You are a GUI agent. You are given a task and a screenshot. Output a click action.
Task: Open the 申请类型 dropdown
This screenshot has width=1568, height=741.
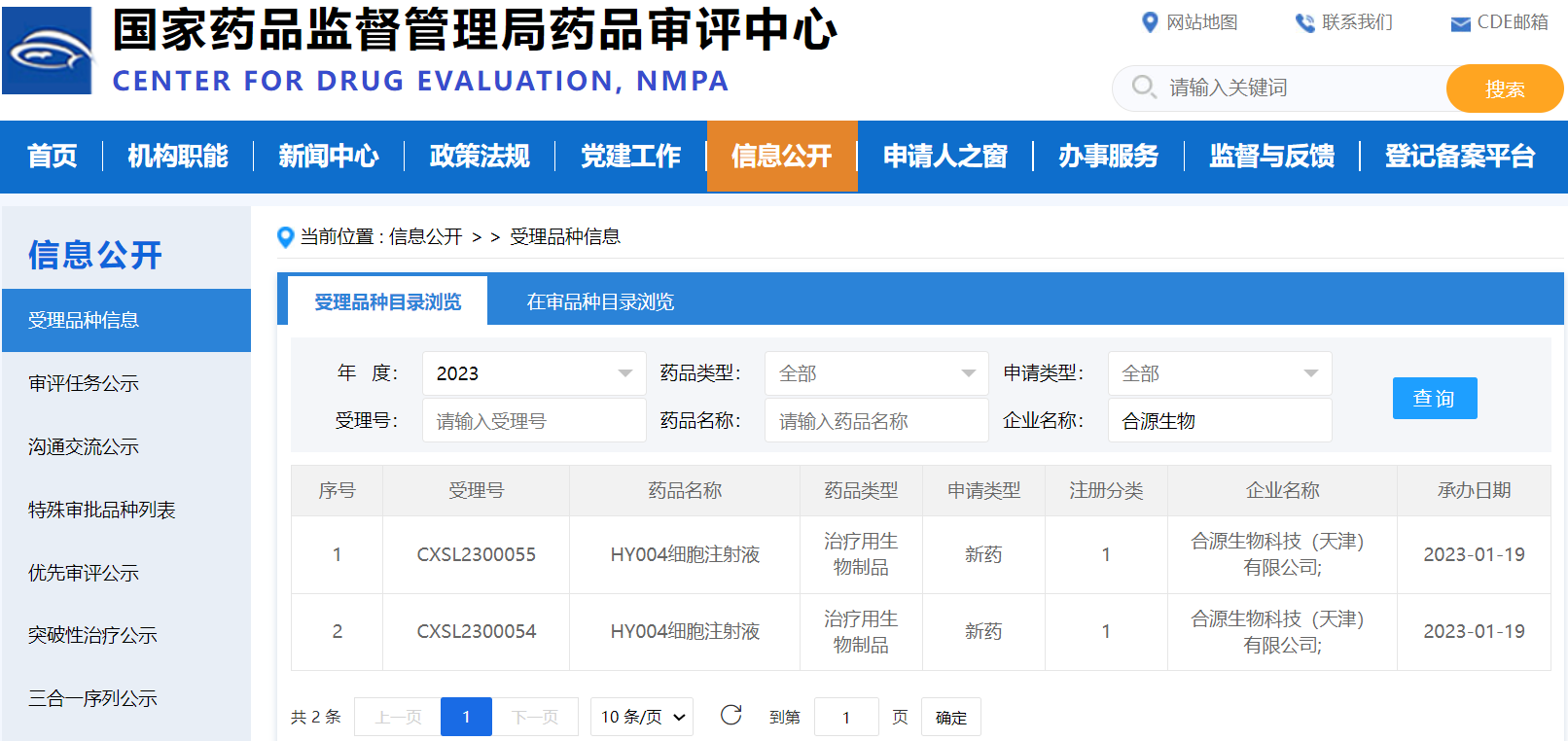coord(1220,373)
